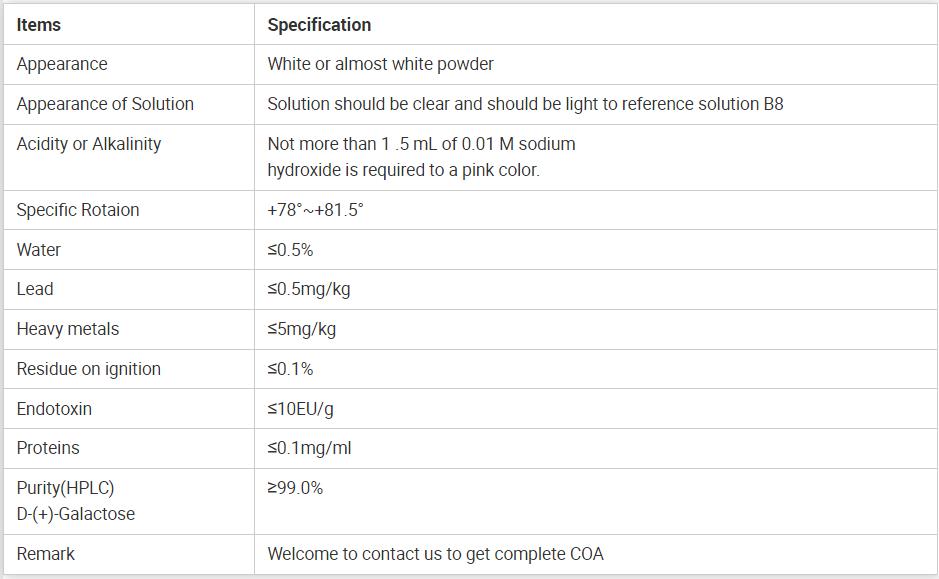Click the ≤0.5mg/kg lead value
Screen dimensions: 939x579
coord(308,289)
